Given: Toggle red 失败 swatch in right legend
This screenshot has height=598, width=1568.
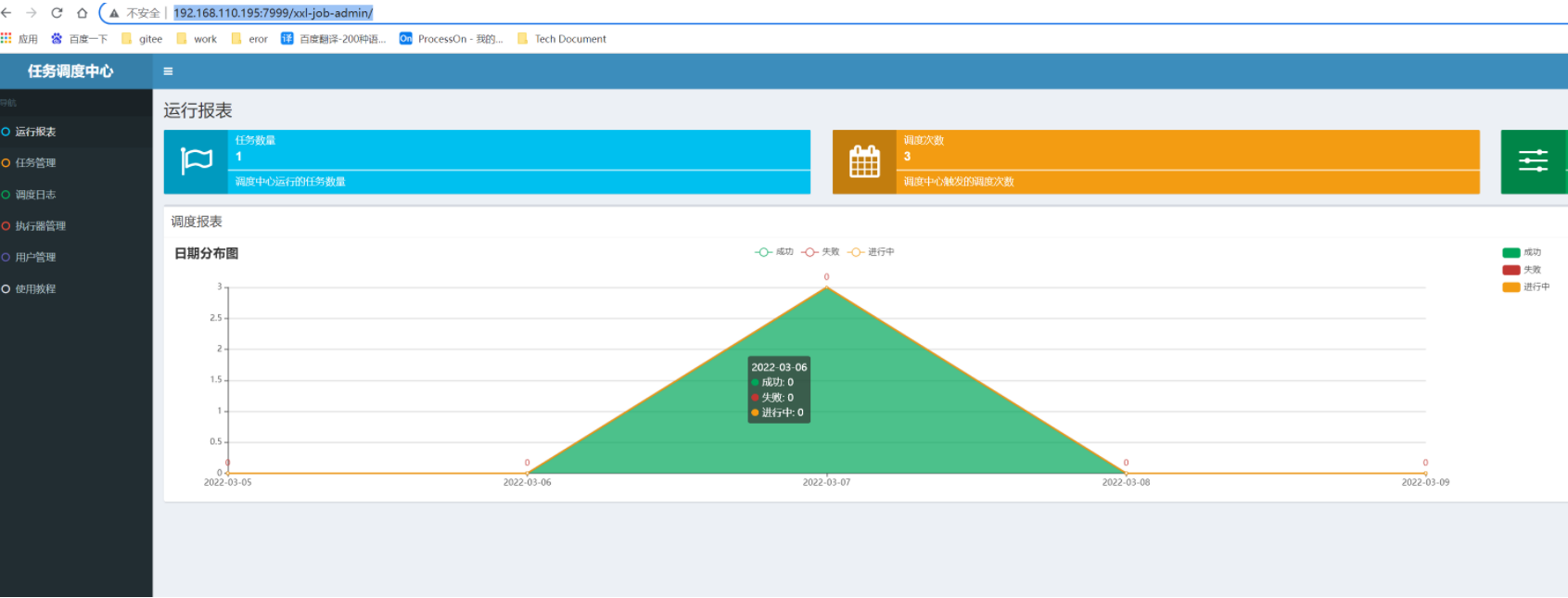Looking at the screenshot, I should pos(1511,270).
